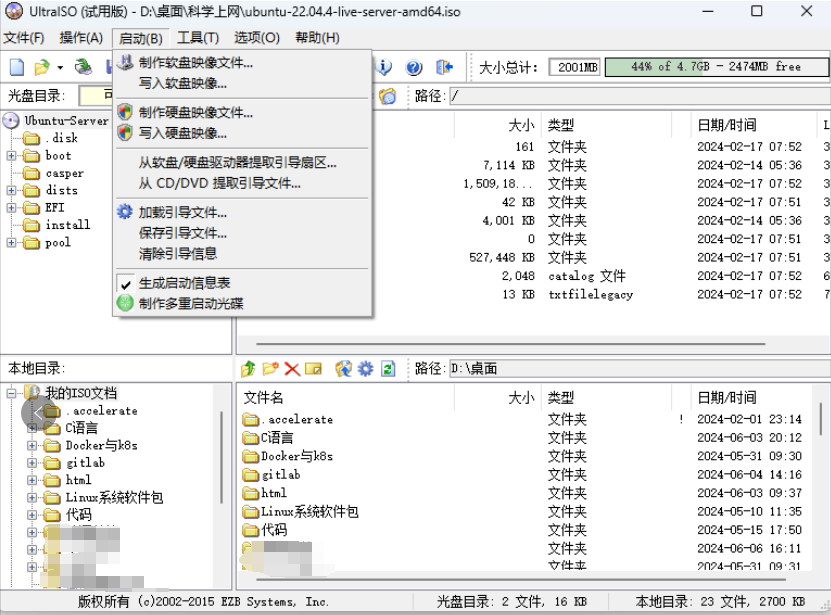Screen dimensions: 831x615
Task: Open the dropdown arrow beside Open icon
Action: 60,67
